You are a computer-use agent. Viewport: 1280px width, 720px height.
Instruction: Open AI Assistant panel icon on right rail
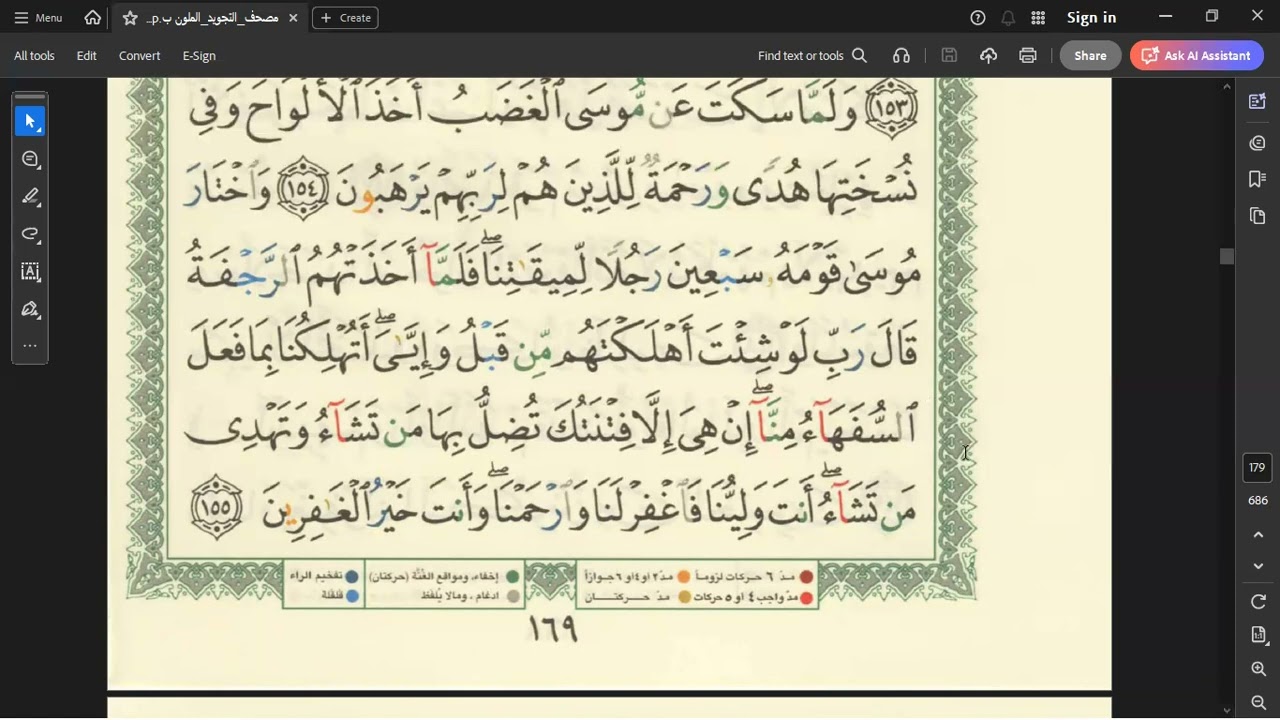[x=1257, y=101]
